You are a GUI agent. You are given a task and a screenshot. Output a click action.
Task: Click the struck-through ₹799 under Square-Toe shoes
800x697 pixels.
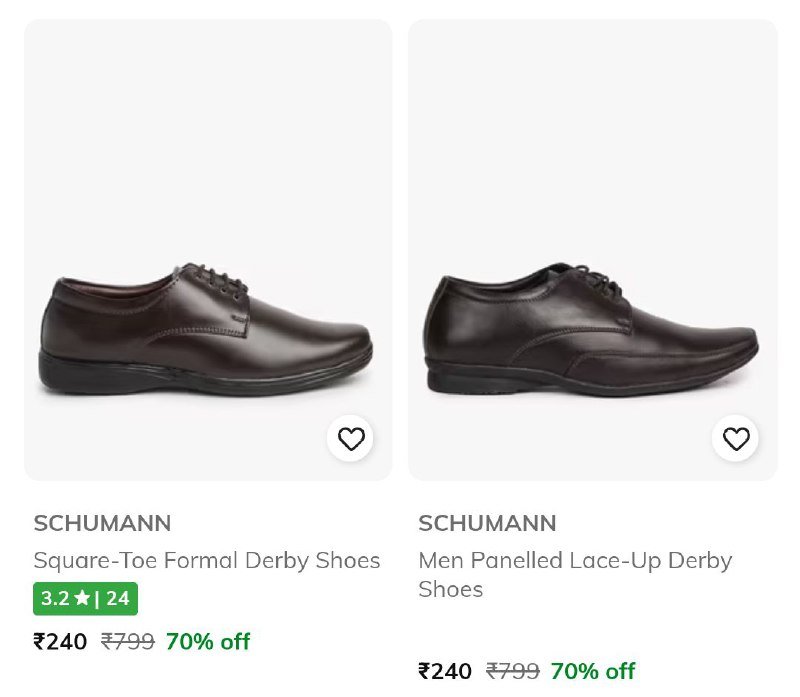(128, 642)
